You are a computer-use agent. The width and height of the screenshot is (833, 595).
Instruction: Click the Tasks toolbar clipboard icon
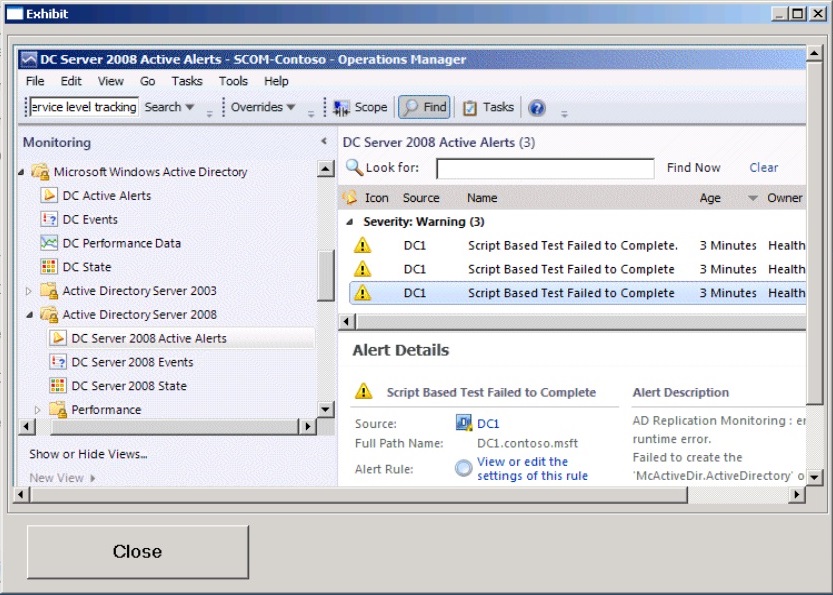click(470, 108)
